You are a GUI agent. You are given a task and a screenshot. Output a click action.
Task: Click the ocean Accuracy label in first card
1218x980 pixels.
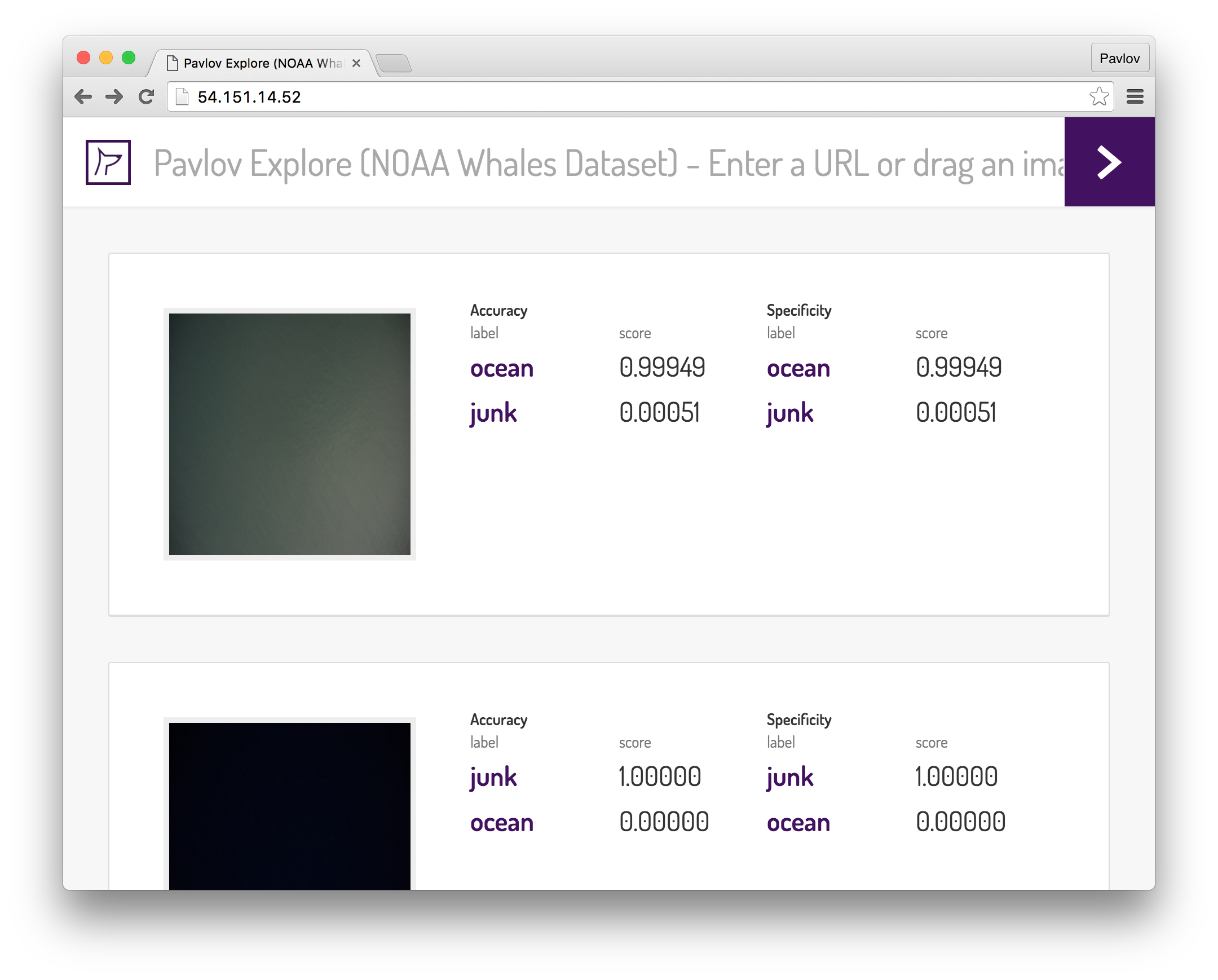[x=502, y=369]
